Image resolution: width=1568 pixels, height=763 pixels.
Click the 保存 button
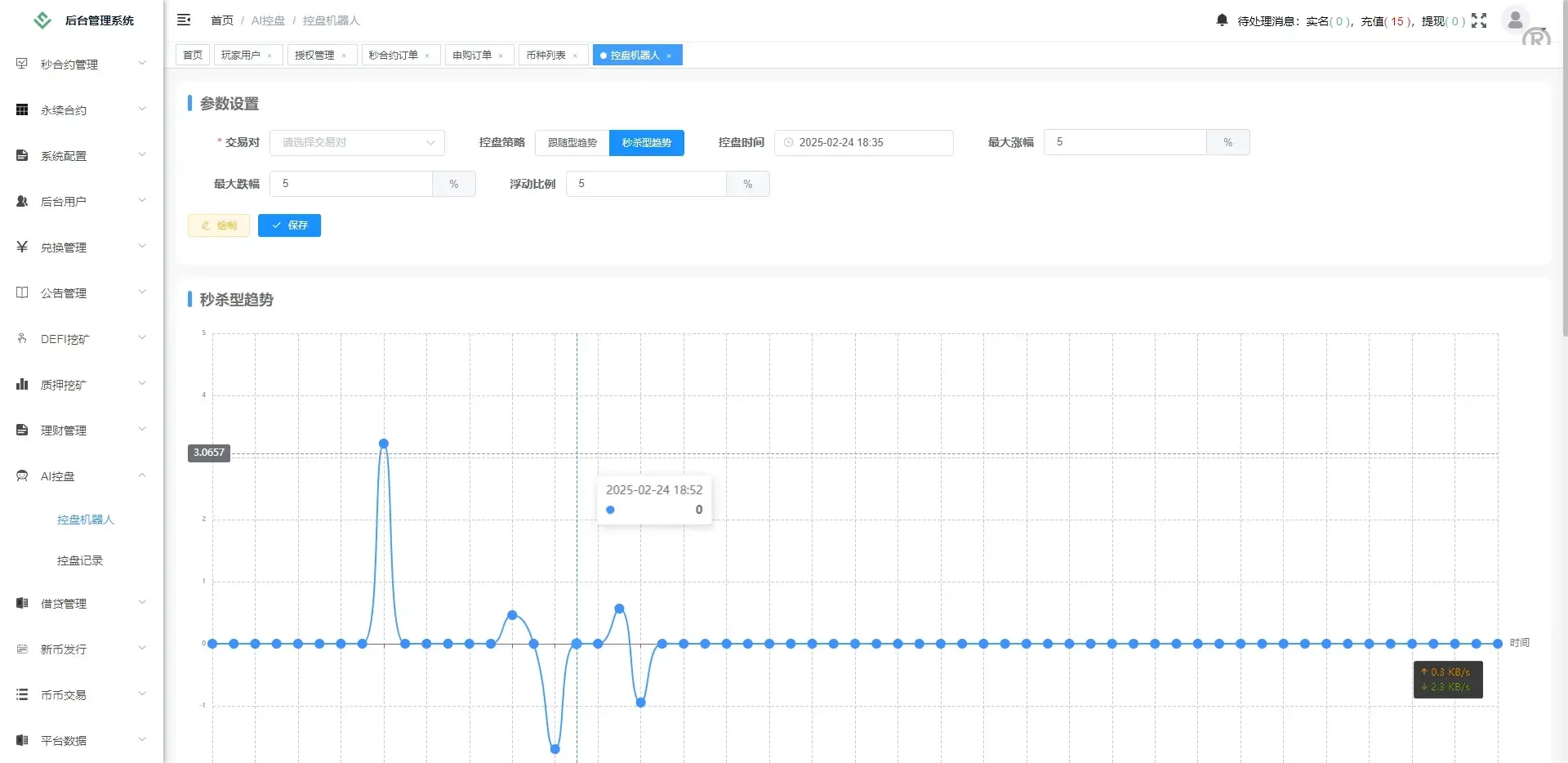click(289, 225)
